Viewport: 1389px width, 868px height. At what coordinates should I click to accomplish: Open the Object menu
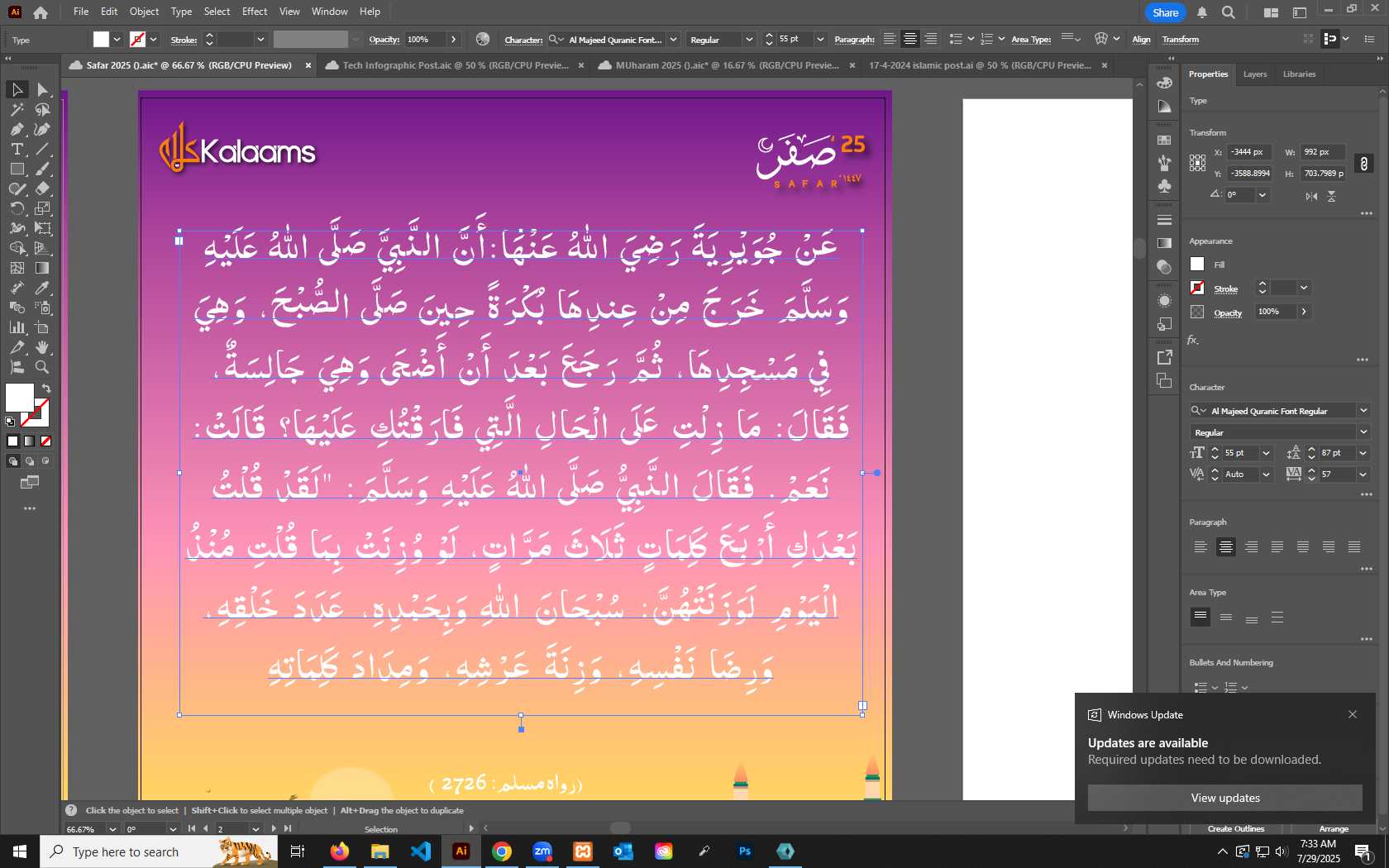tap(144, 12)
